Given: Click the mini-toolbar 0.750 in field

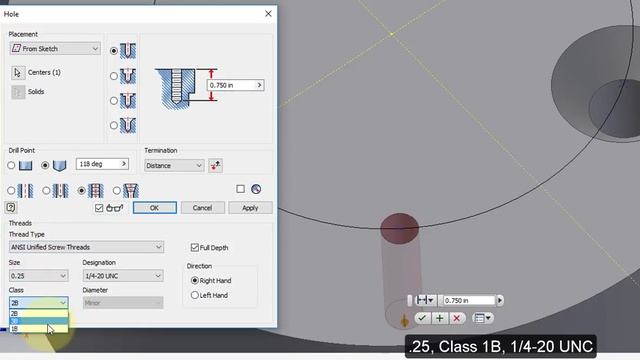Looking at the screenshot, I should coord(469,300).
